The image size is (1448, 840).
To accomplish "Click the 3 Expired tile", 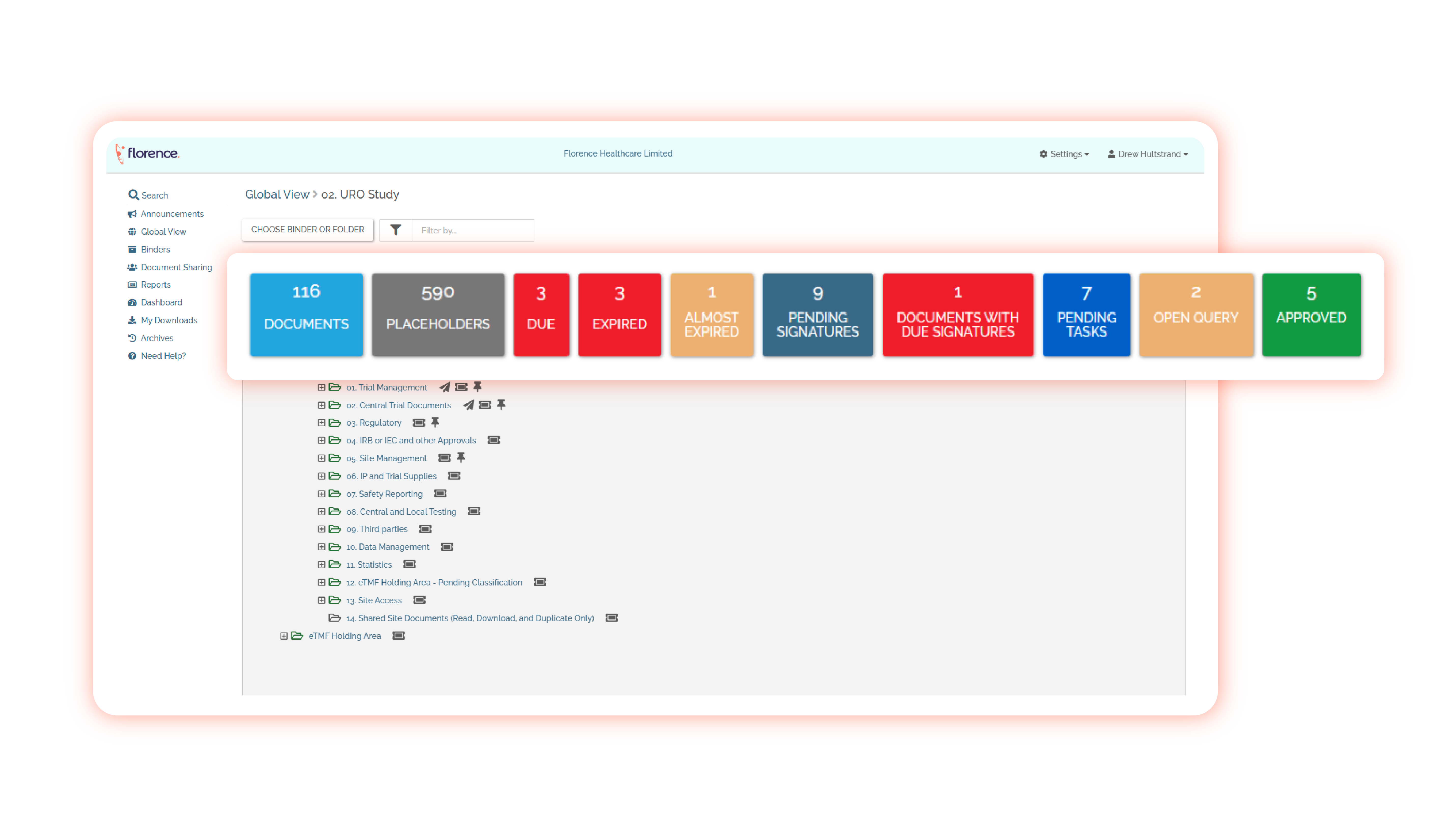I will 619,315.
